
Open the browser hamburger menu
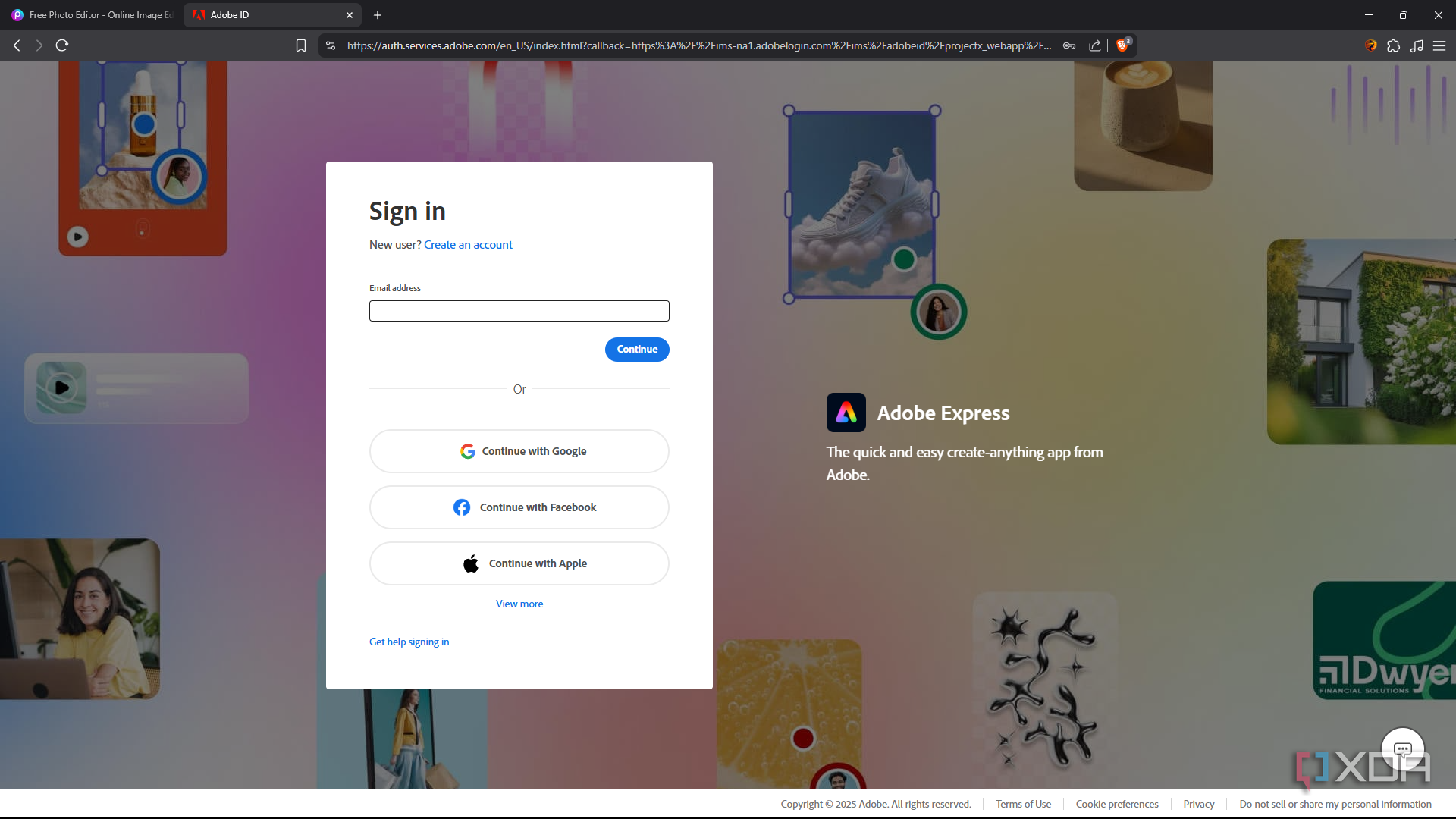1439,45
